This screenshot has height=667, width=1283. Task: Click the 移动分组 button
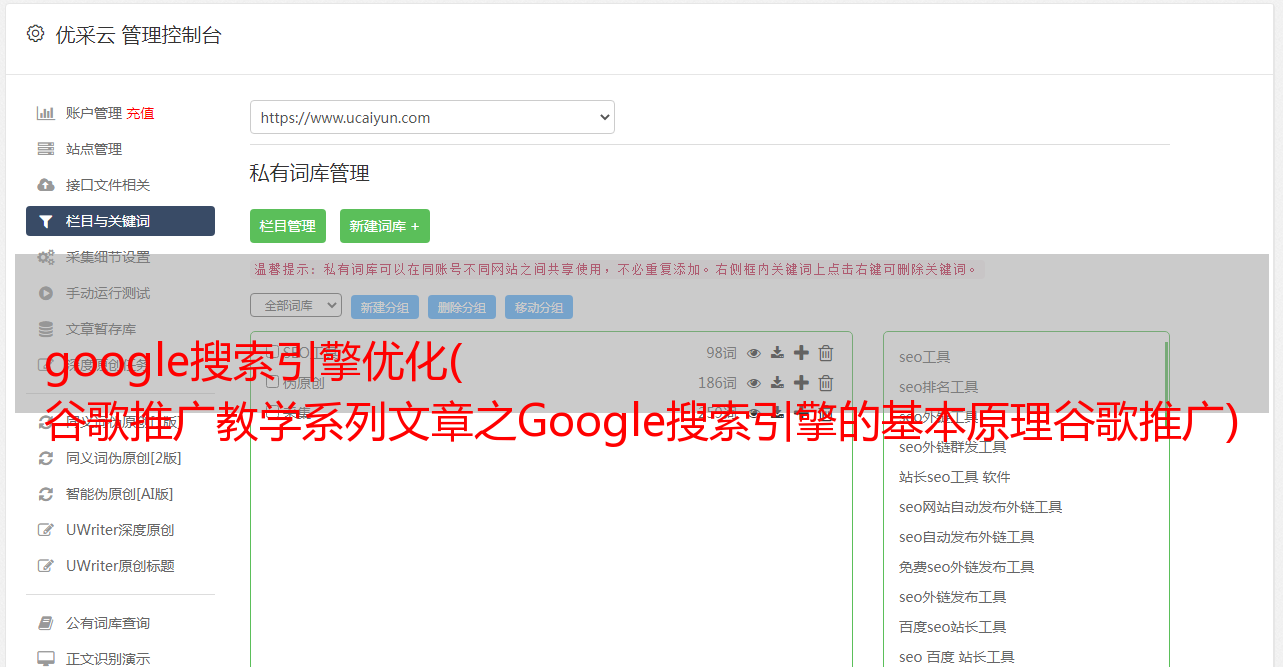tap(539, 307)
